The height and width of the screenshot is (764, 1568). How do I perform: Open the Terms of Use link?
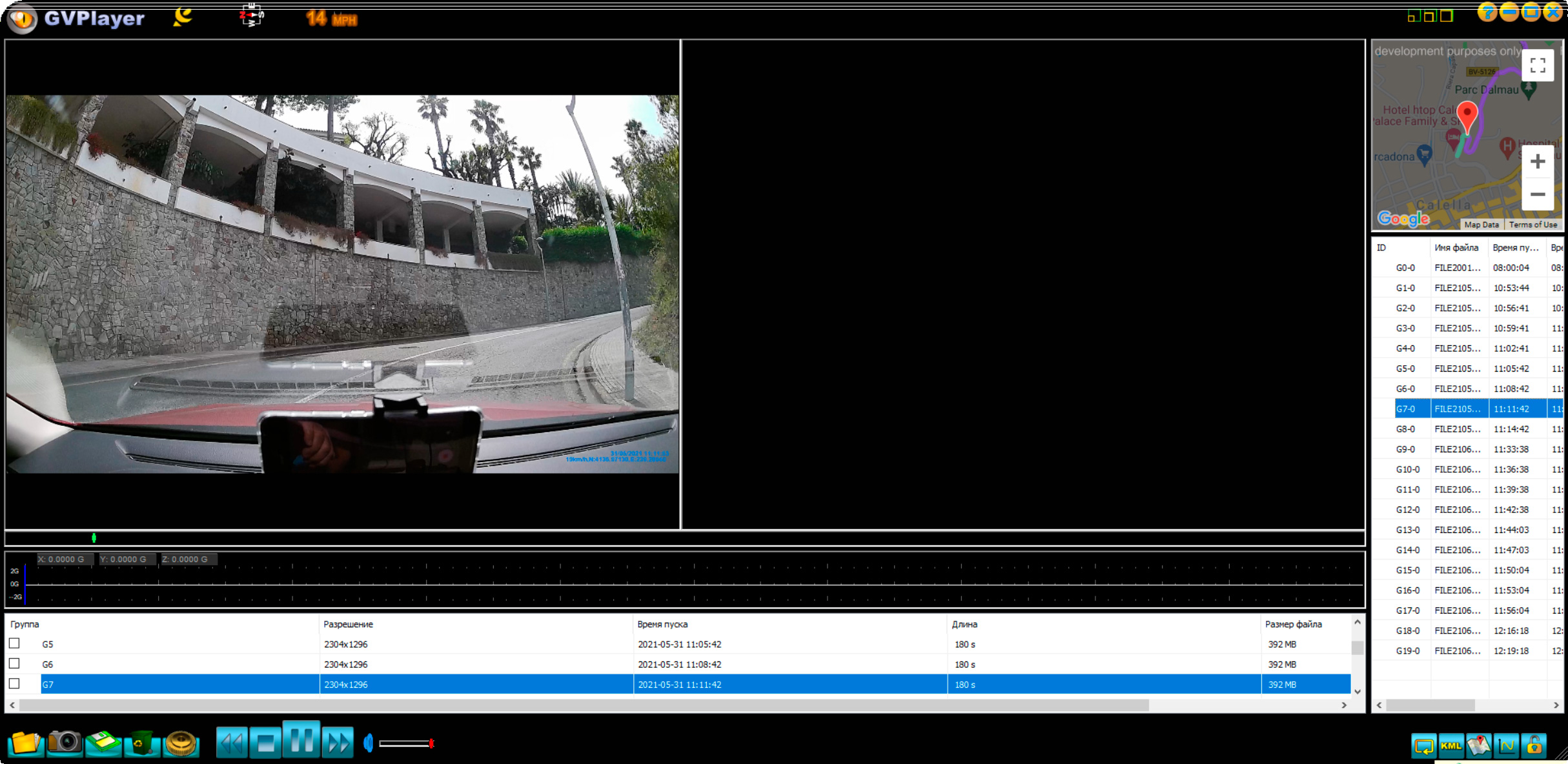(x=1532, y=225)
